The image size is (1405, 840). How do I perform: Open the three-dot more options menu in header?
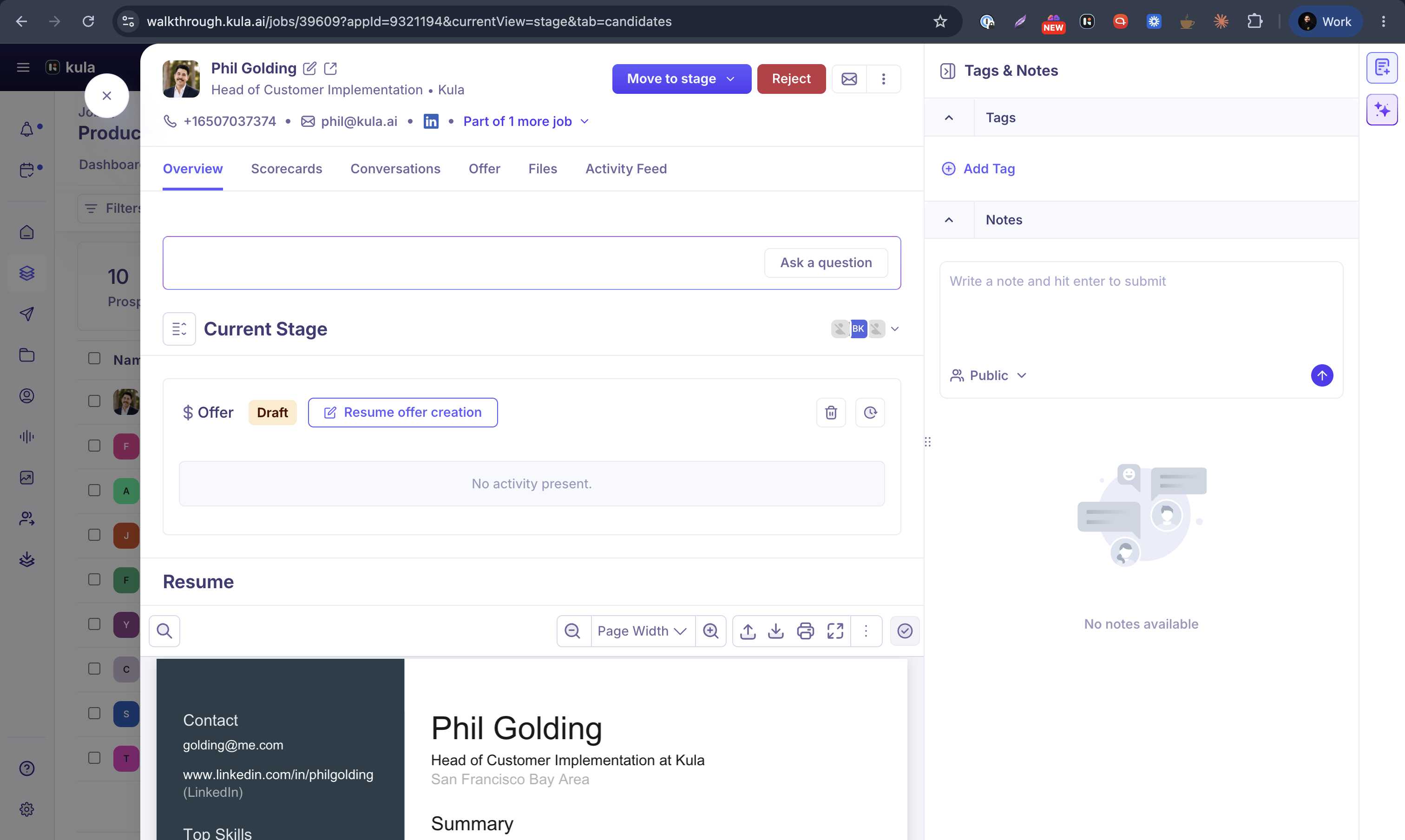(x=883, y=79)
